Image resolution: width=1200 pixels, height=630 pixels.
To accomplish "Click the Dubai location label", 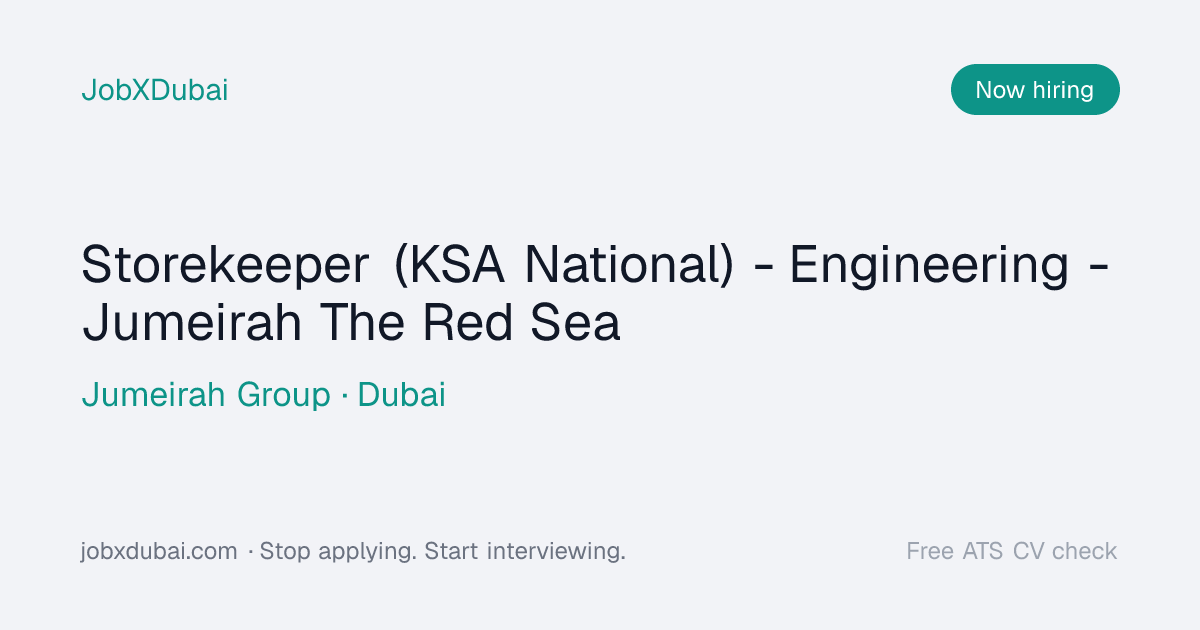I will click(402, 395).
